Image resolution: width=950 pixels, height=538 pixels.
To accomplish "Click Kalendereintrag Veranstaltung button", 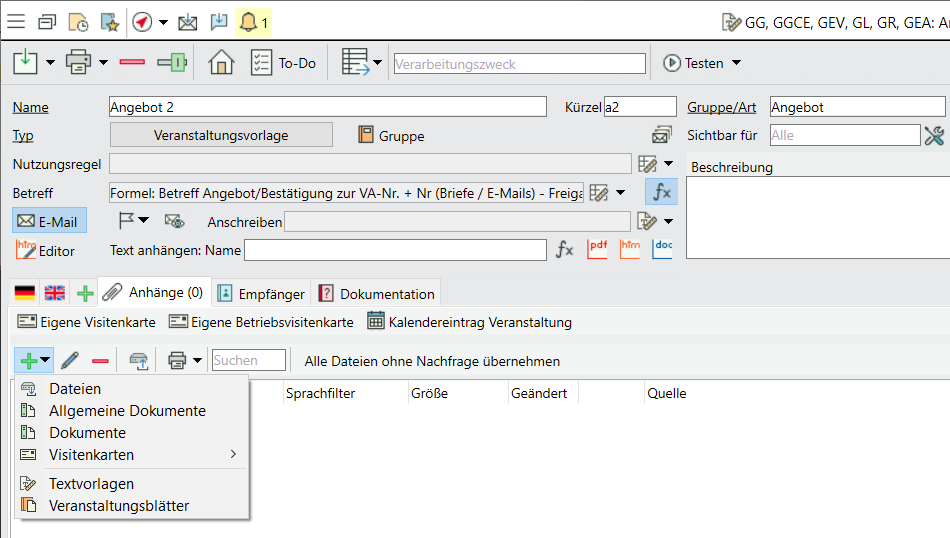I will [469, 322].
